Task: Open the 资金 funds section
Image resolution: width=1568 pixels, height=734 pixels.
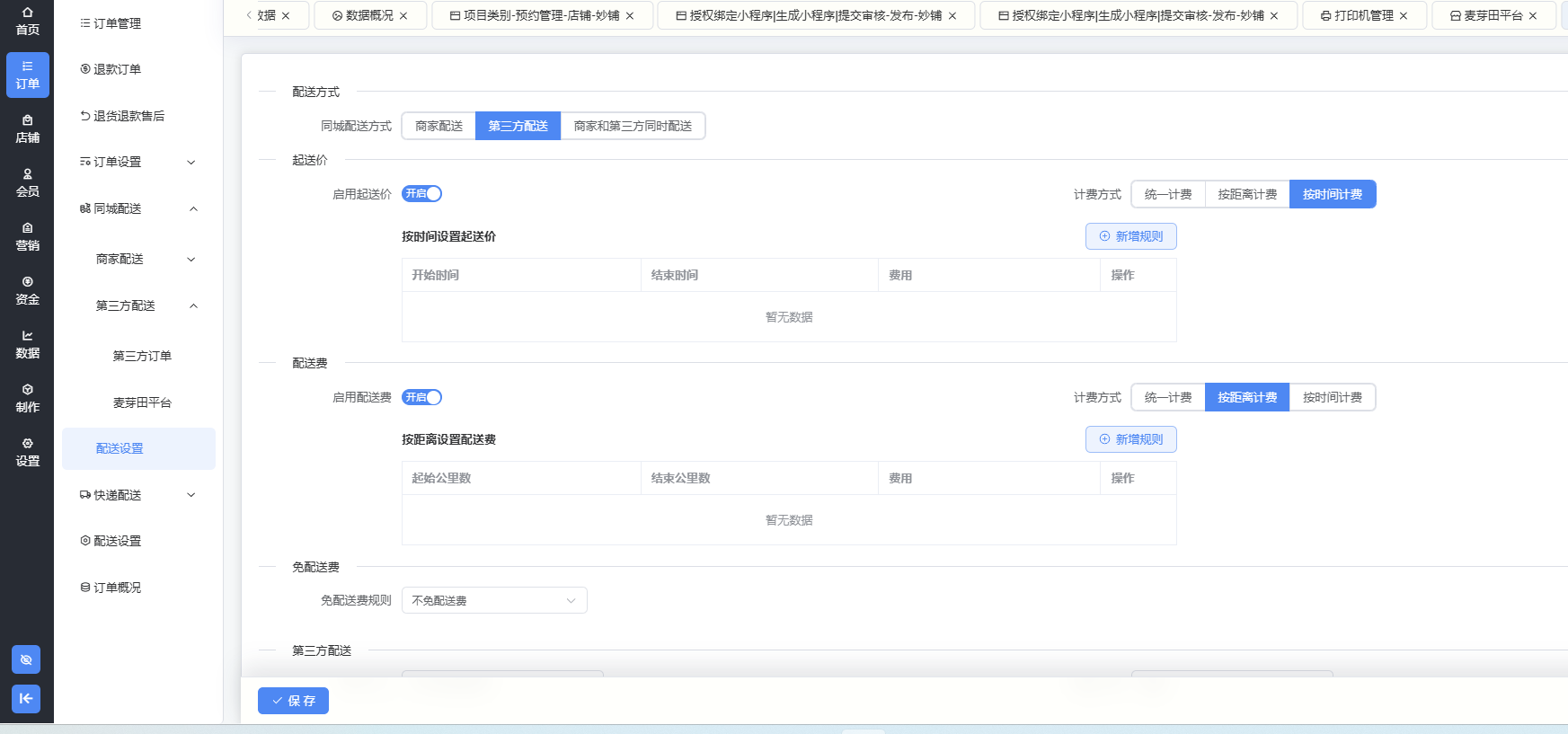Action: click(x=27, y=291)
